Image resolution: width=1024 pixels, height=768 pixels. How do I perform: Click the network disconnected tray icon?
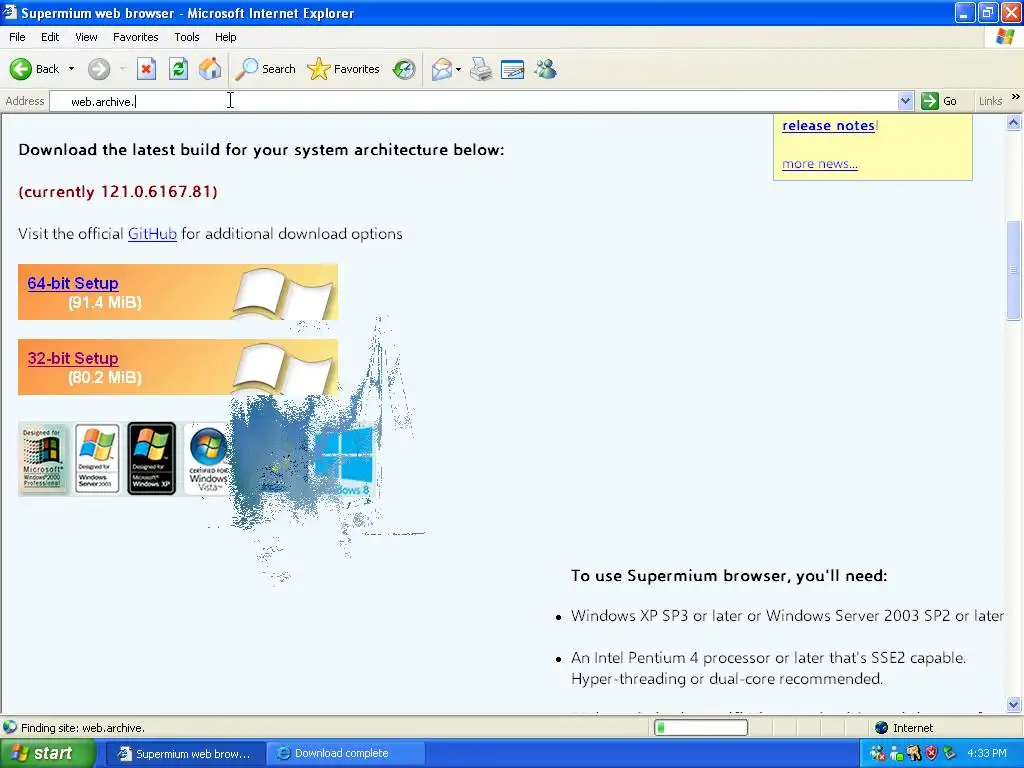pyautogui.click(x=878, y=754)
